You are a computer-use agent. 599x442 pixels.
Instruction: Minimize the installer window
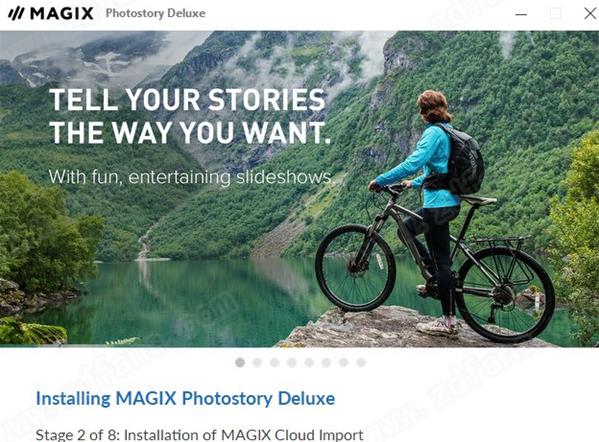[521, 14]
